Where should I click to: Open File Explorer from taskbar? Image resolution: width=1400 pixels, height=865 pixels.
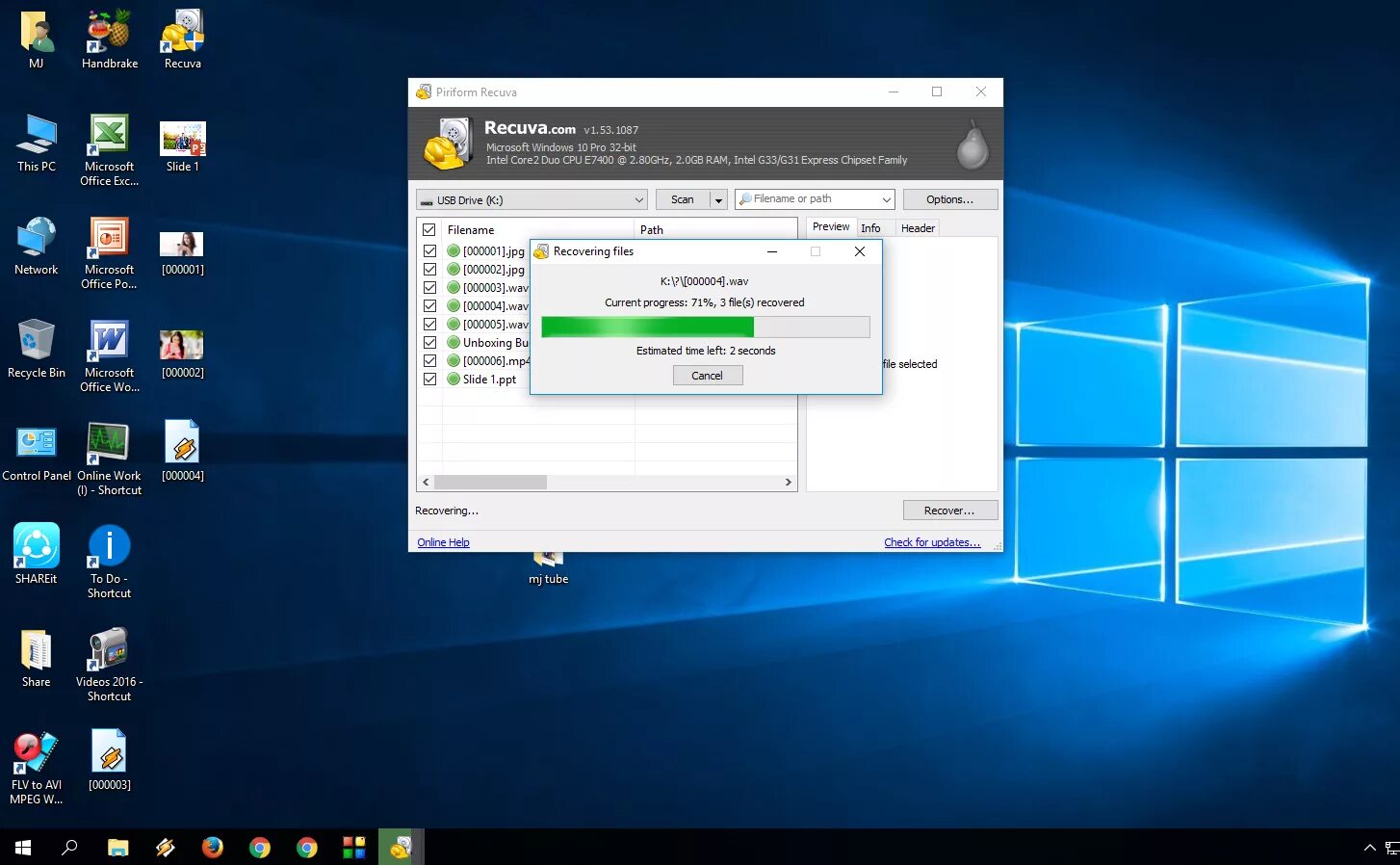point(117,848)
